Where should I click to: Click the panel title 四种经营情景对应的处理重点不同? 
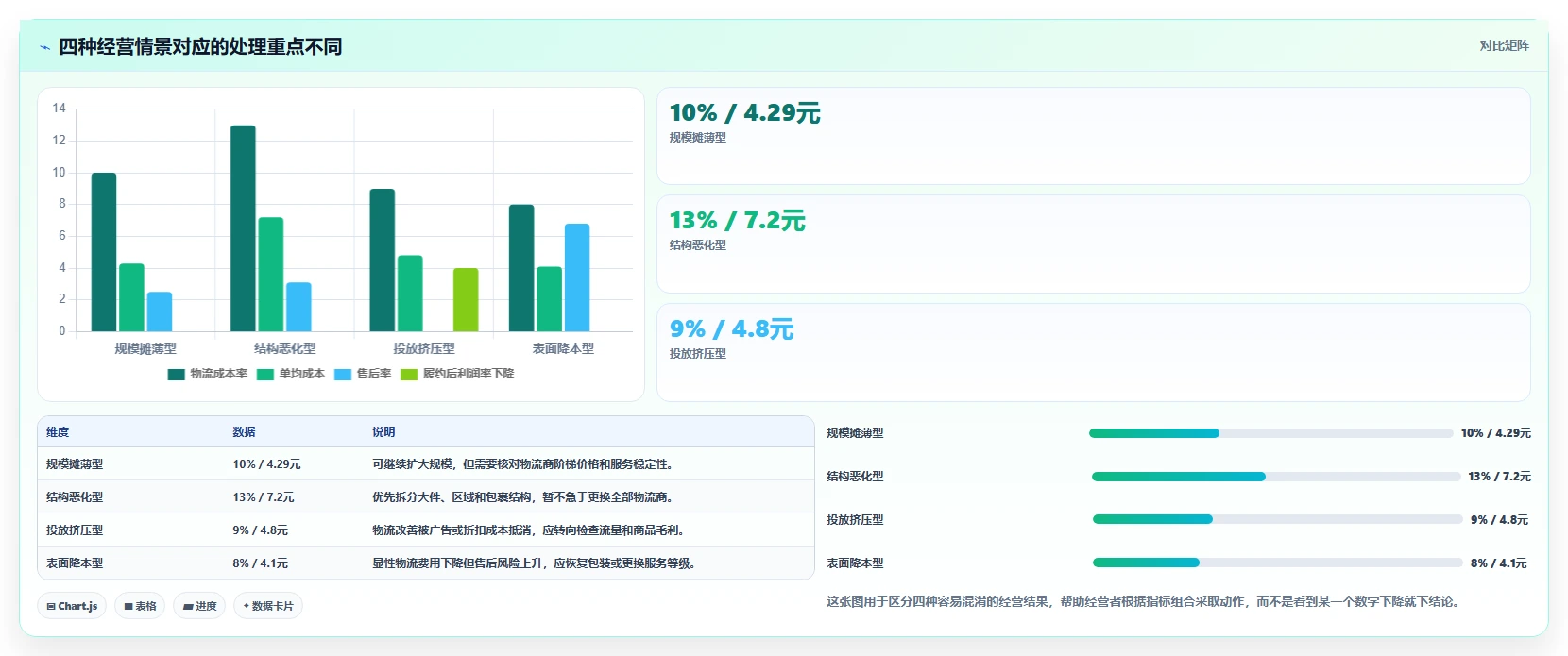coord(200,47)
